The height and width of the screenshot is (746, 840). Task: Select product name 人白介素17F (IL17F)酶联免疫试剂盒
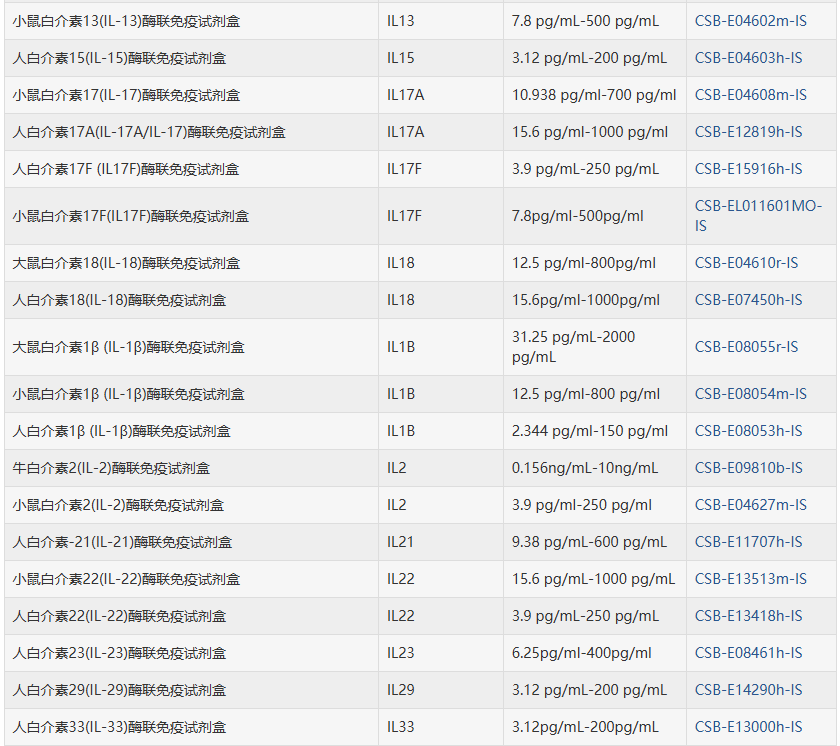pos(125,169)
